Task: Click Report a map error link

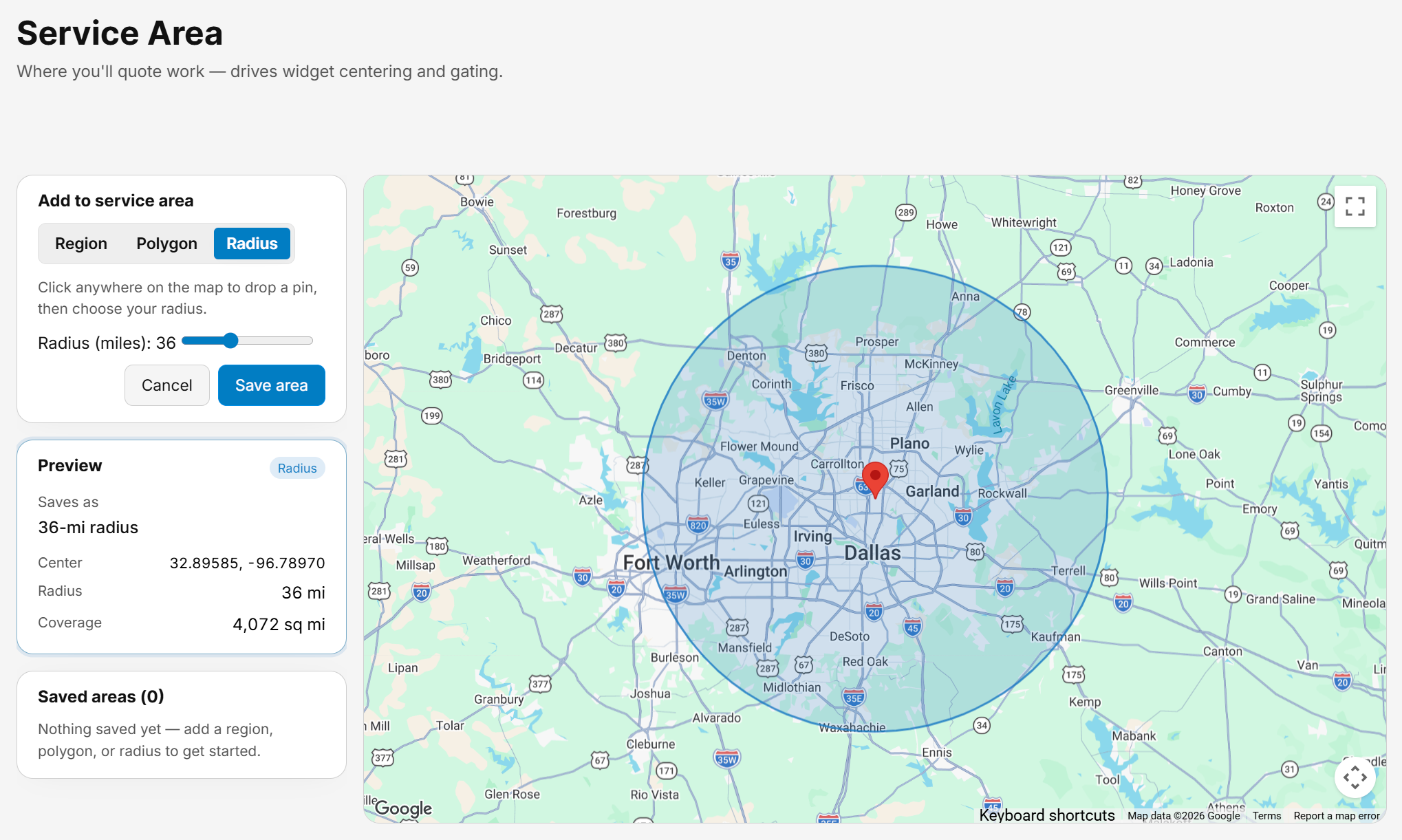Action: 1337,816
